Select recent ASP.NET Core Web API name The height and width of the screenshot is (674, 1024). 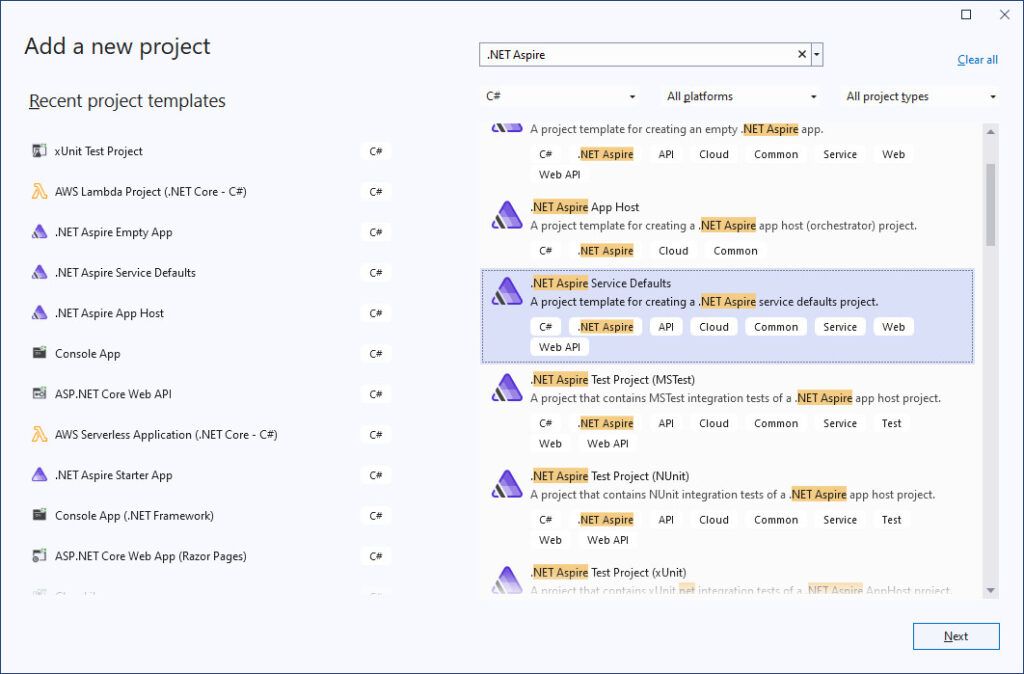coord(113,394)
